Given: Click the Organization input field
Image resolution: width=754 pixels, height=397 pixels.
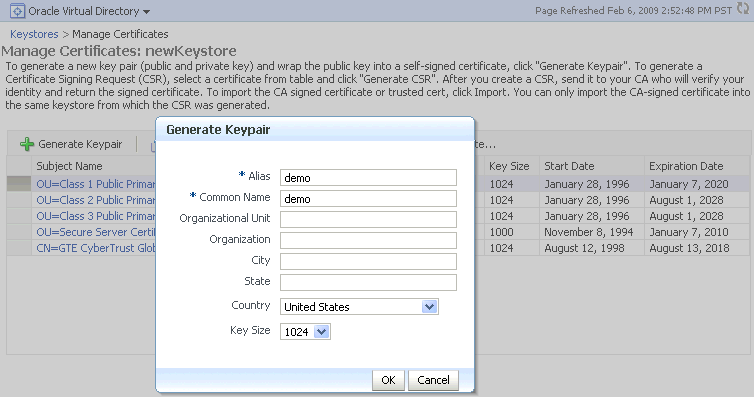Looking at the screenshot, I should pos(368,240).
